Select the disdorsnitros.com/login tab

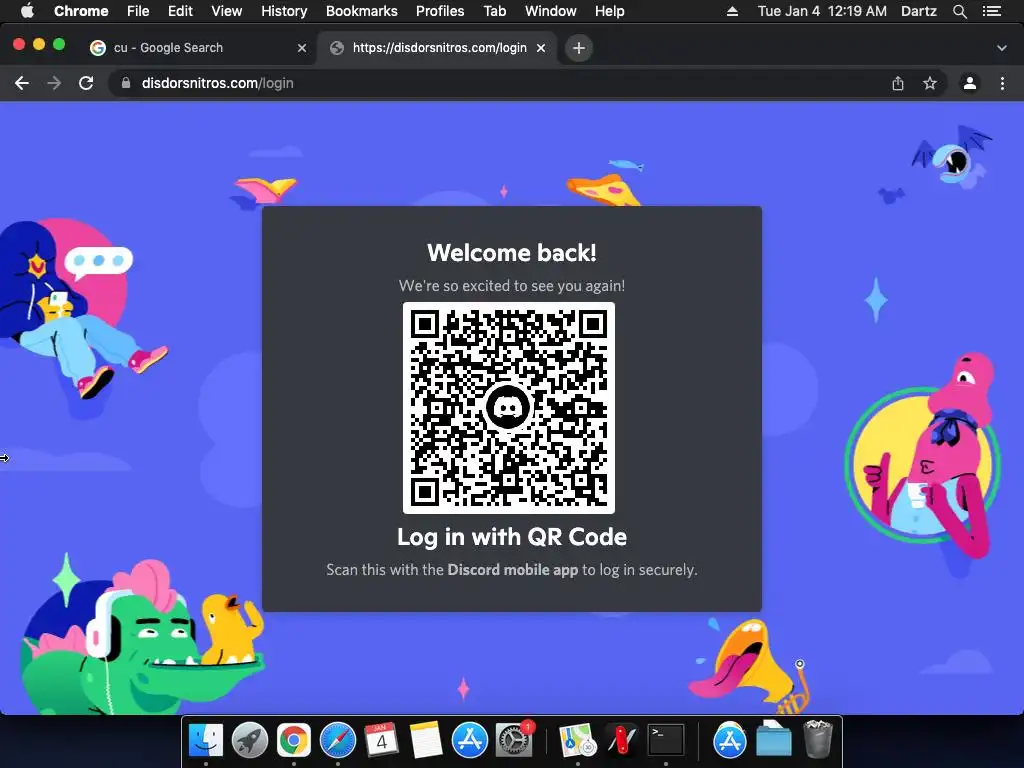pos(438,48)
